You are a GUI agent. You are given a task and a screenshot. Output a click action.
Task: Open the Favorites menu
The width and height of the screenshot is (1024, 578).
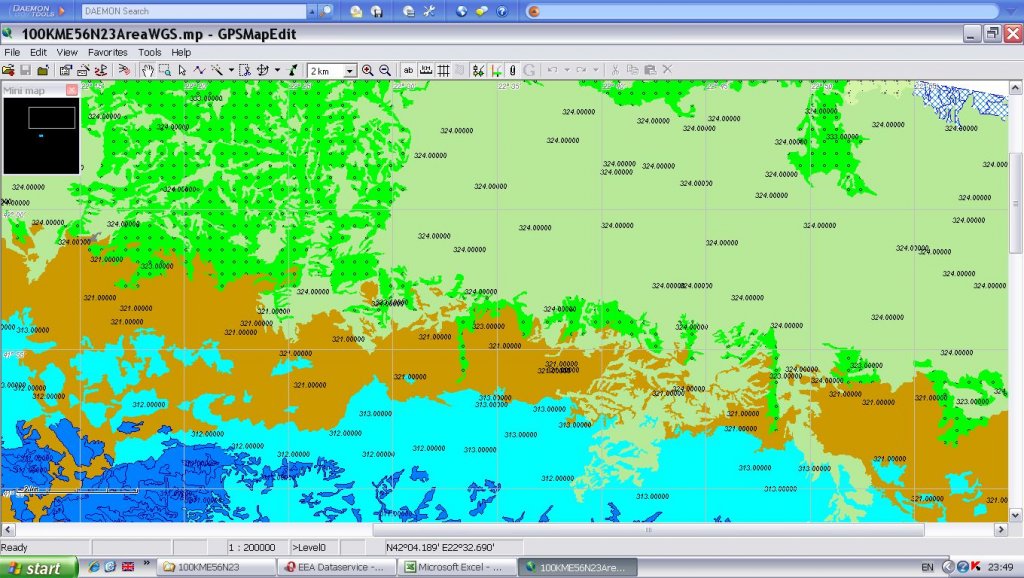coord(107,52)
